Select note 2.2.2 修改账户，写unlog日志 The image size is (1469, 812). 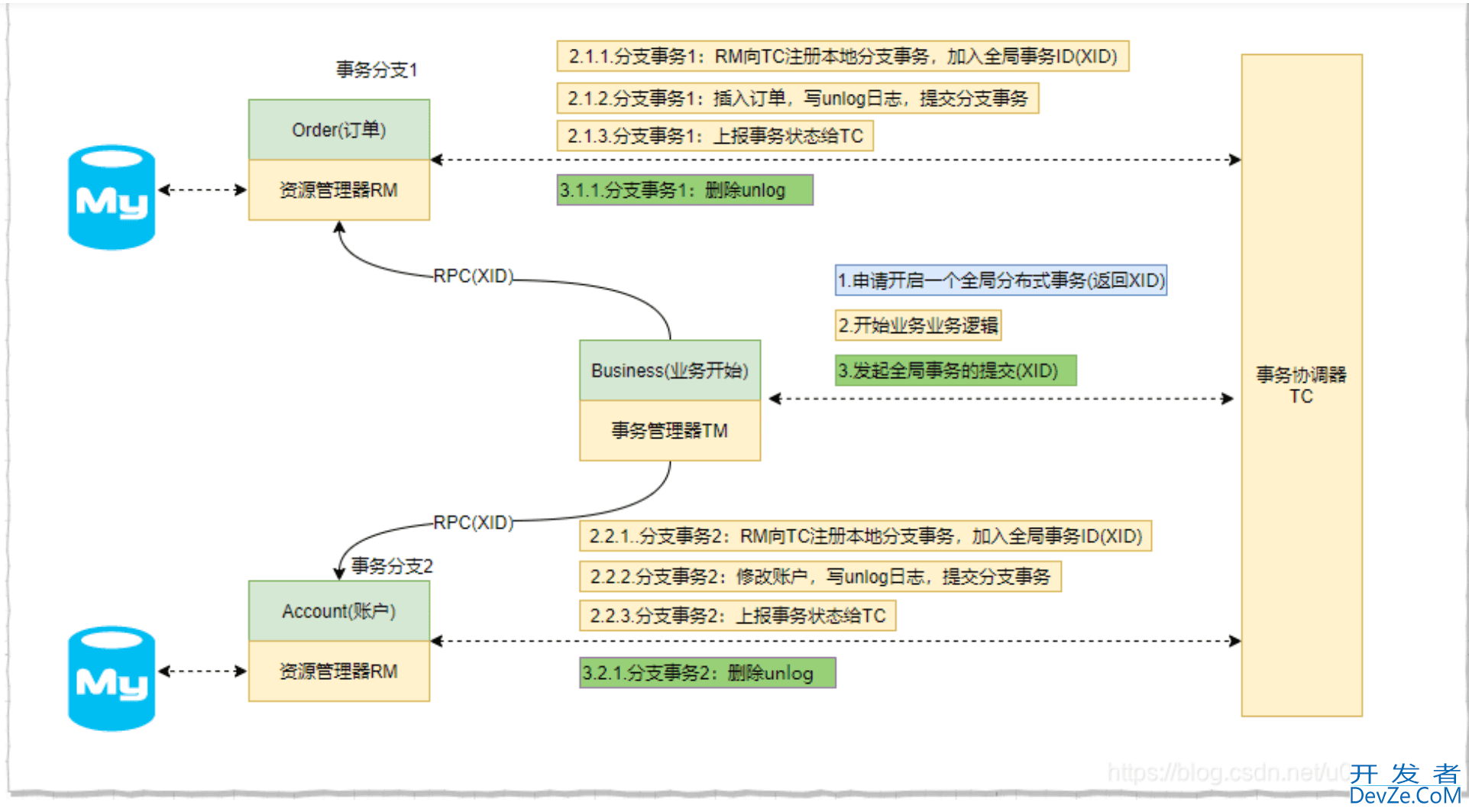tap(820, 577)
